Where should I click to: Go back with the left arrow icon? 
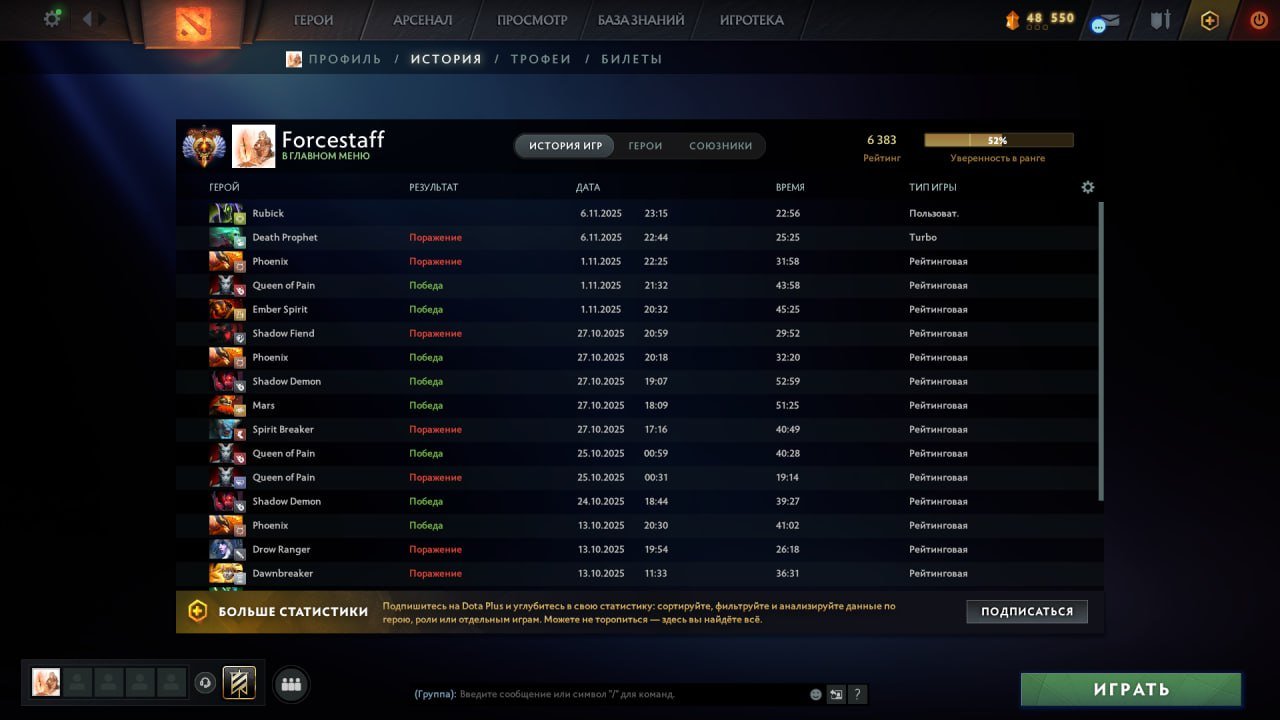point(88,19)
